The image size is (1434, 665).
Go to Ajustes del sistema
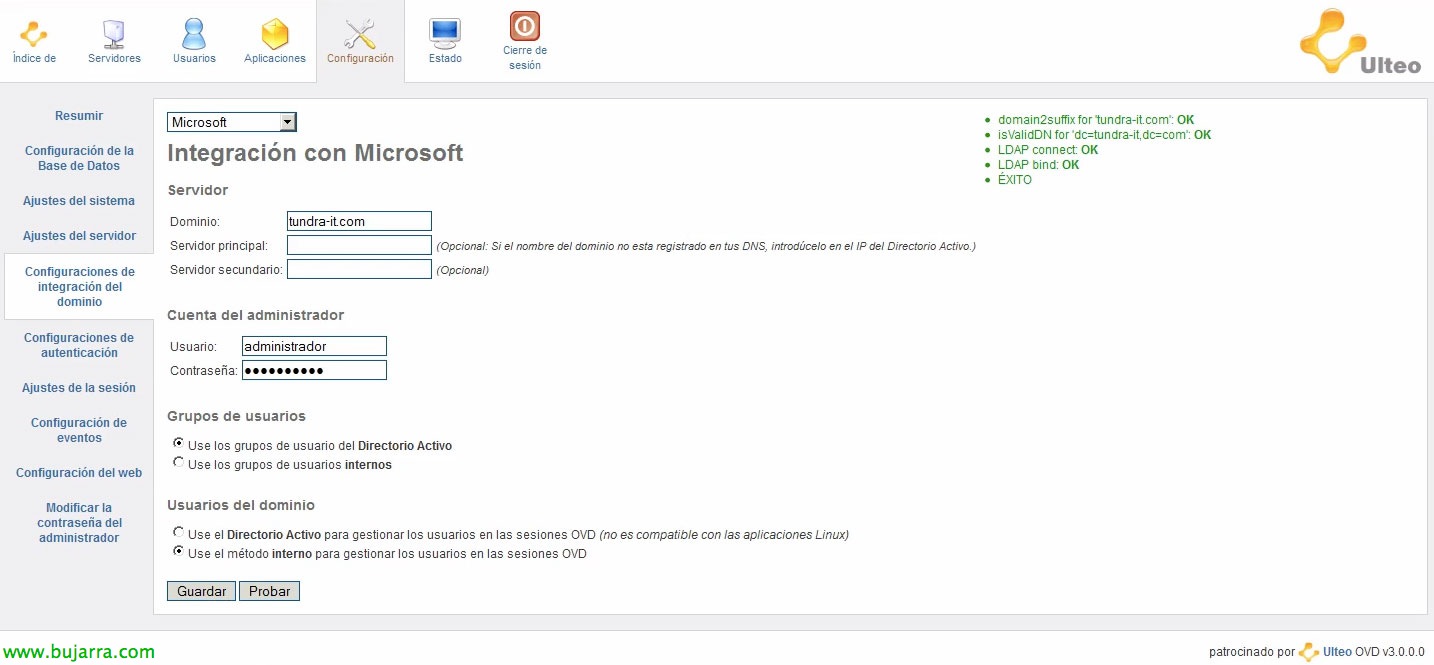point(79,201)
